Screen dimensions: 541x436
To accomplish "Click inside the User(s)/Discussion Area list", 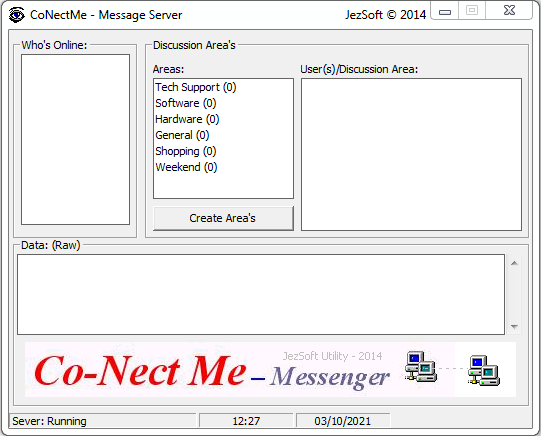I will (411, 155).
